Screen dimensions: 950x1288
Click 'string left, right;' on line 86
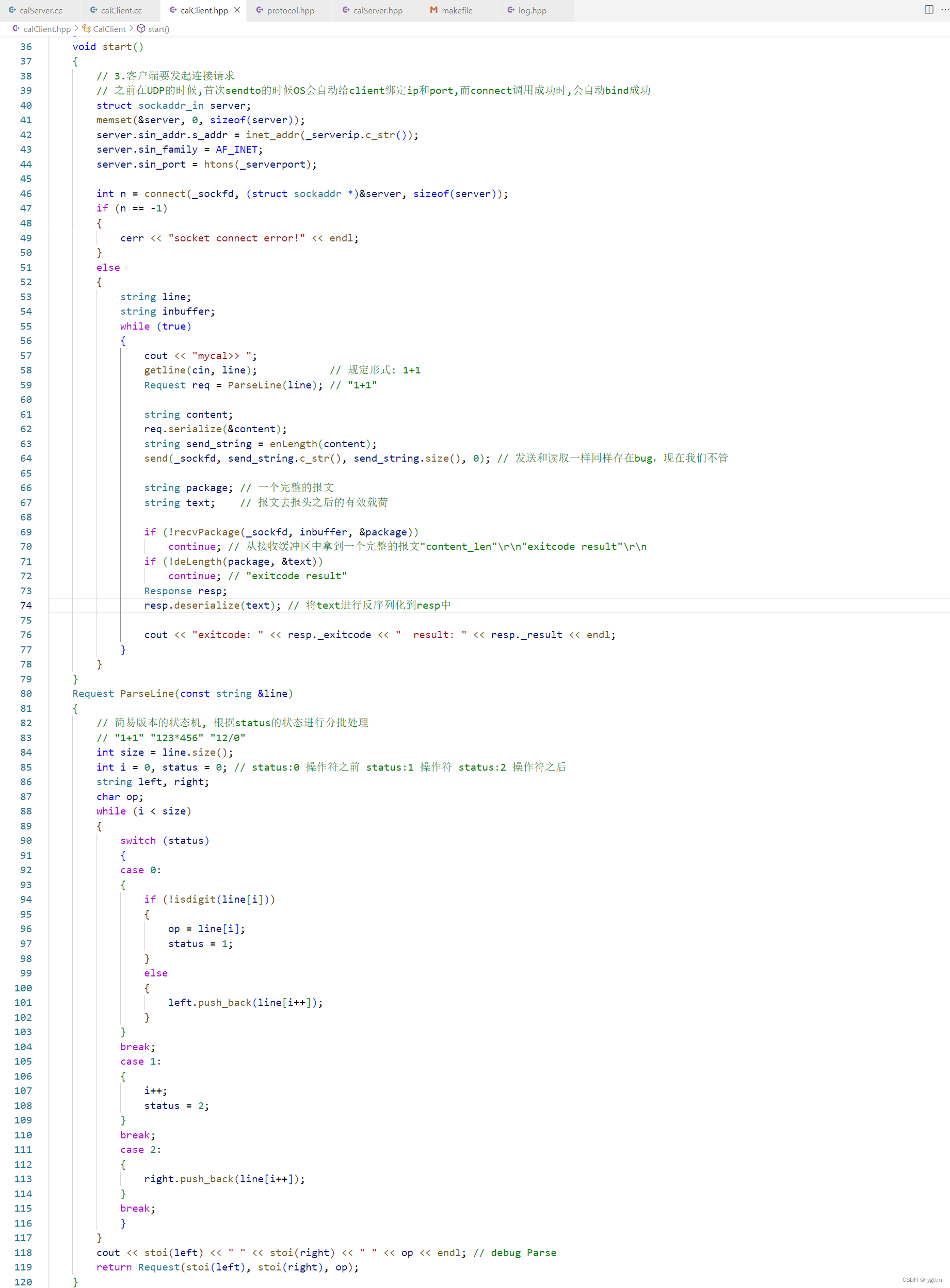point(153,781)
